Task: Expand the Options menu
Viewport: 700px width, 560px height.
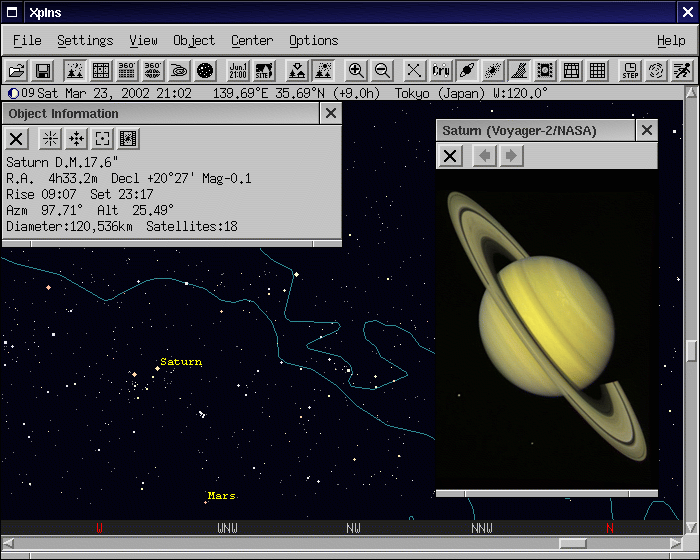Action: click(x=313, y=40)
